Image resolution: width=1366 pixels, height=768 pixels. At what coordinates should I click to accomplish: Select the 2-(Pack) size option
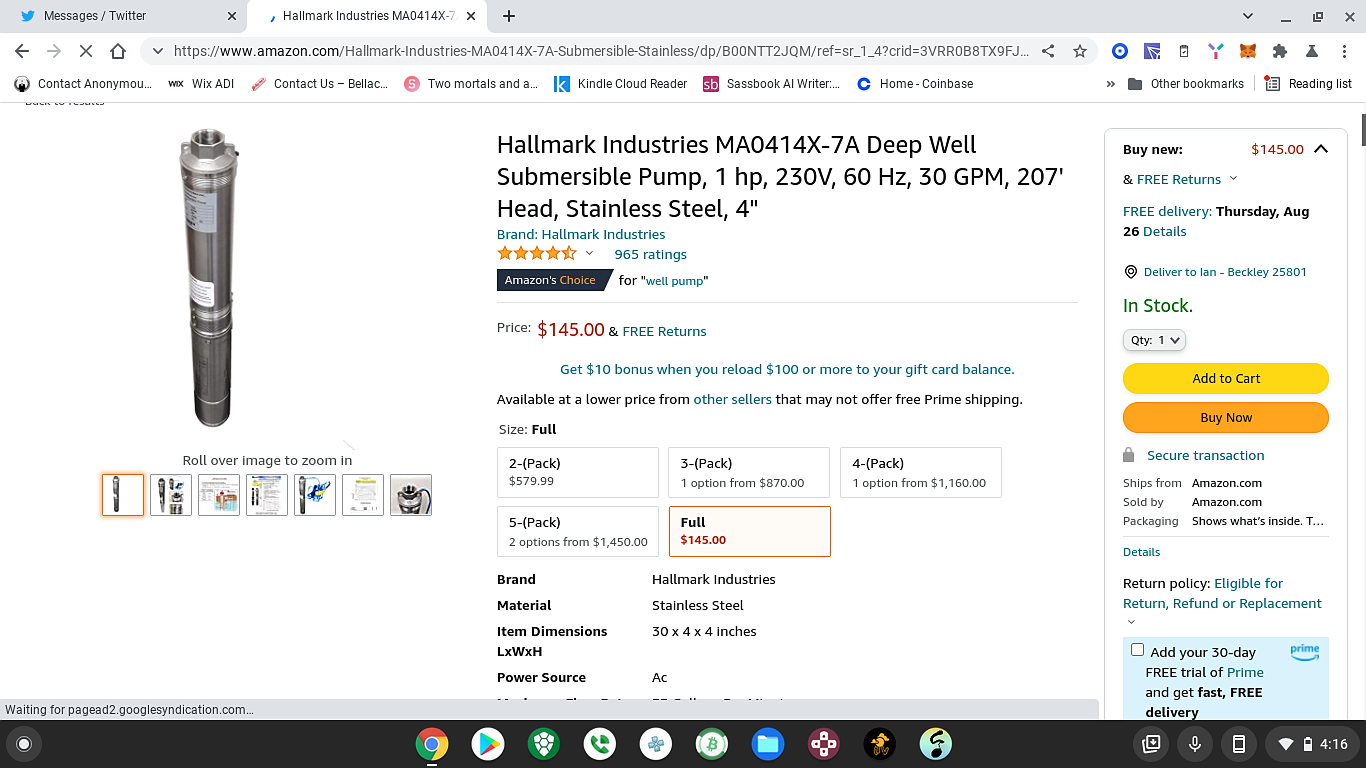(578, 472)
